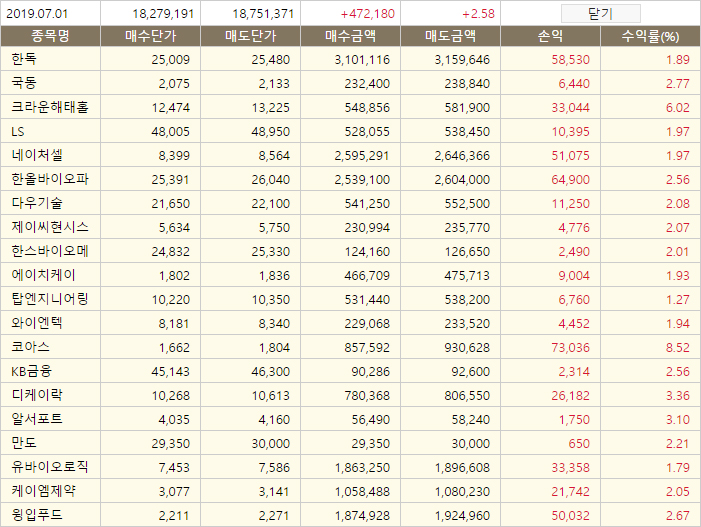701x527 pixels.
Task: Select the 만도 stock name
Action: point(24,443)
